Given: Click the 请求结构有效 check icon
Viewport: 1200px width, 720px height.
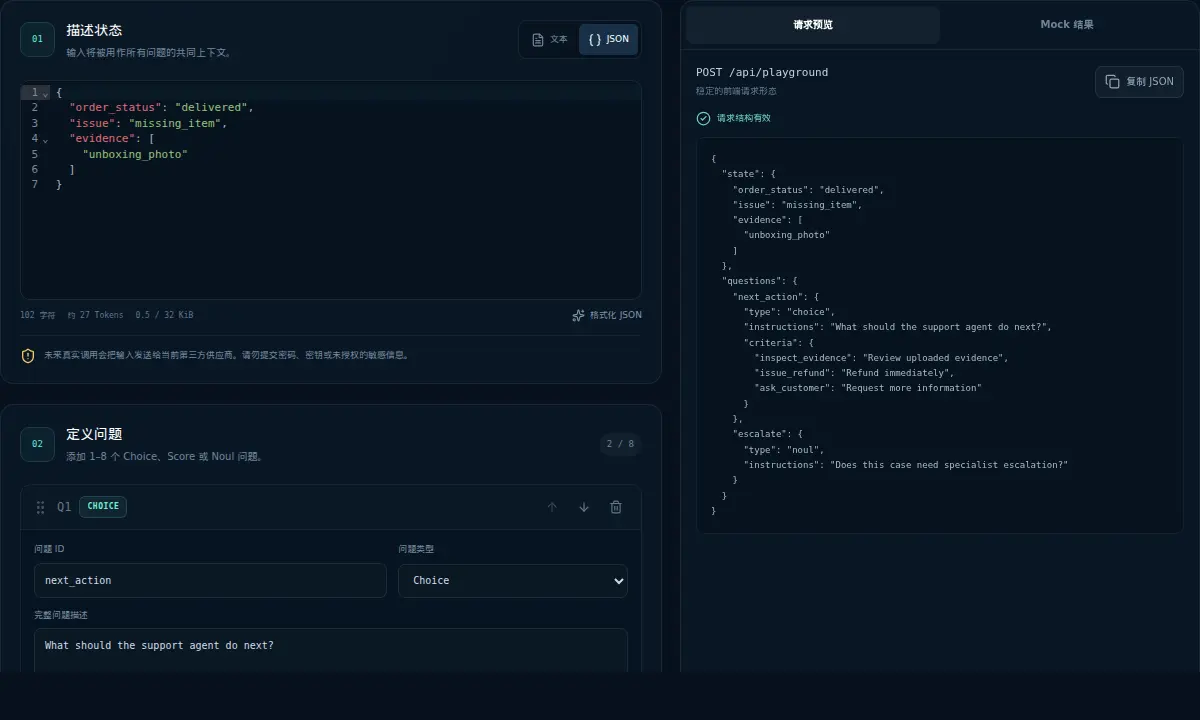Looking at the screenshot, I should 703,118.
